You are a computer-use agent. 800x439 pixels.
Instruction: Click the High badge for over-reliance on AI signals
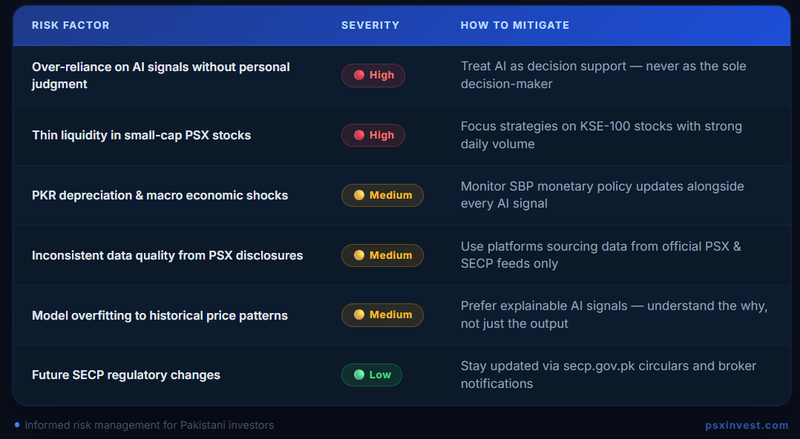coord(373,75)
